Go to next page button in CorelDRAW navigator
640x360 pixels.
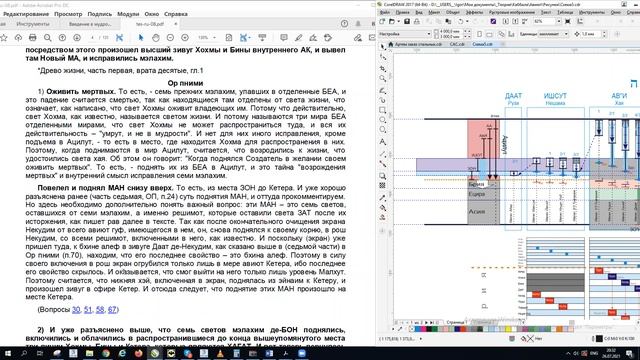tap(426, 322)
